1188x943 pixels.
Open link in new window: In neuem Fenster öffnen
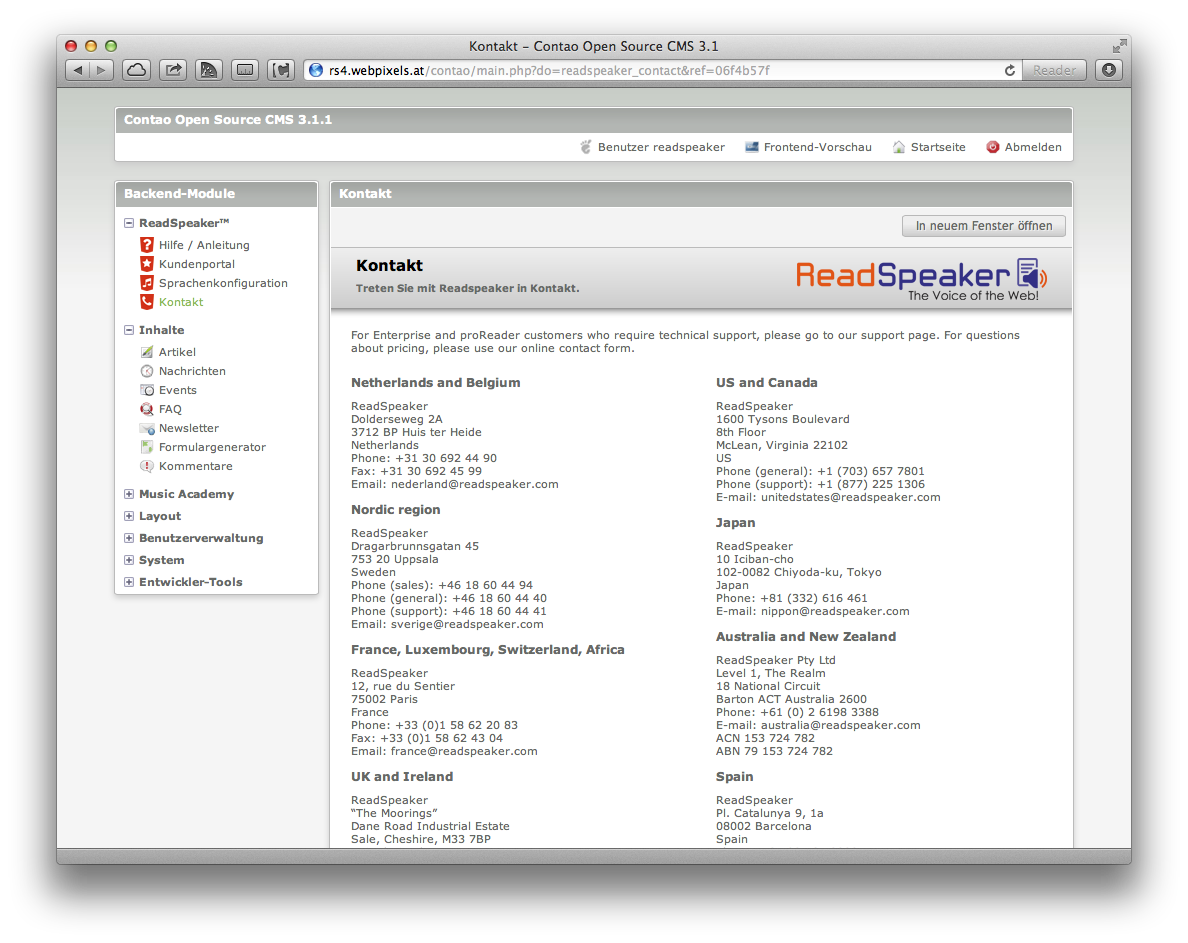click(x=983, y=226)
